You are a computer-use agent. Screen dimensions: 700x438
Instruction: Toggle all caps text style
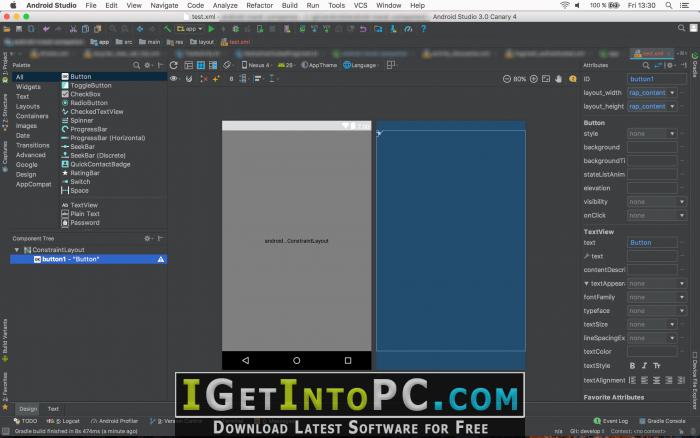point(657,366)
